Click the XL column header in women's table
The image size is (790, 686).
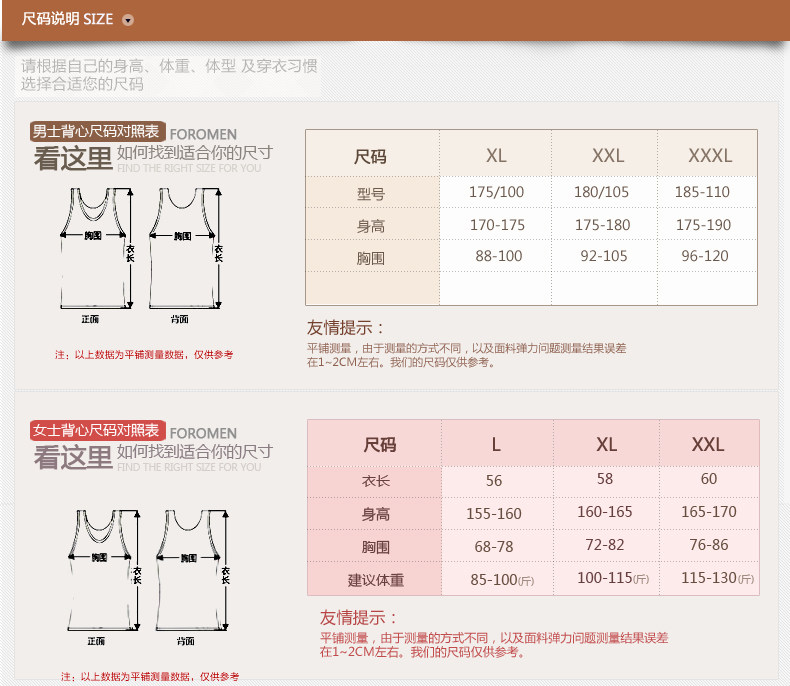point(607,444)
